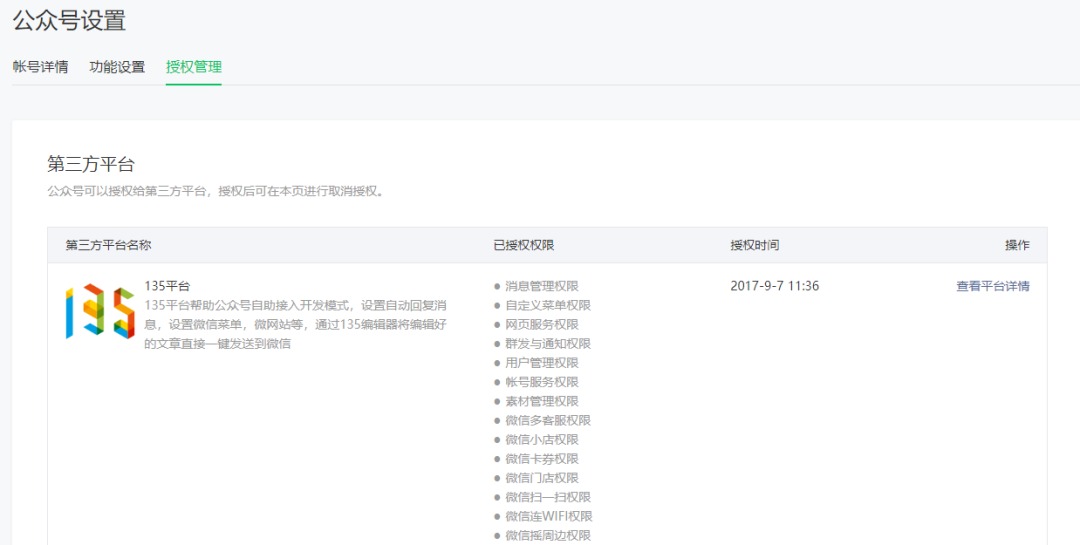Click the 135平台 platform name
1080x545 pixels.
tap(167, 285)
